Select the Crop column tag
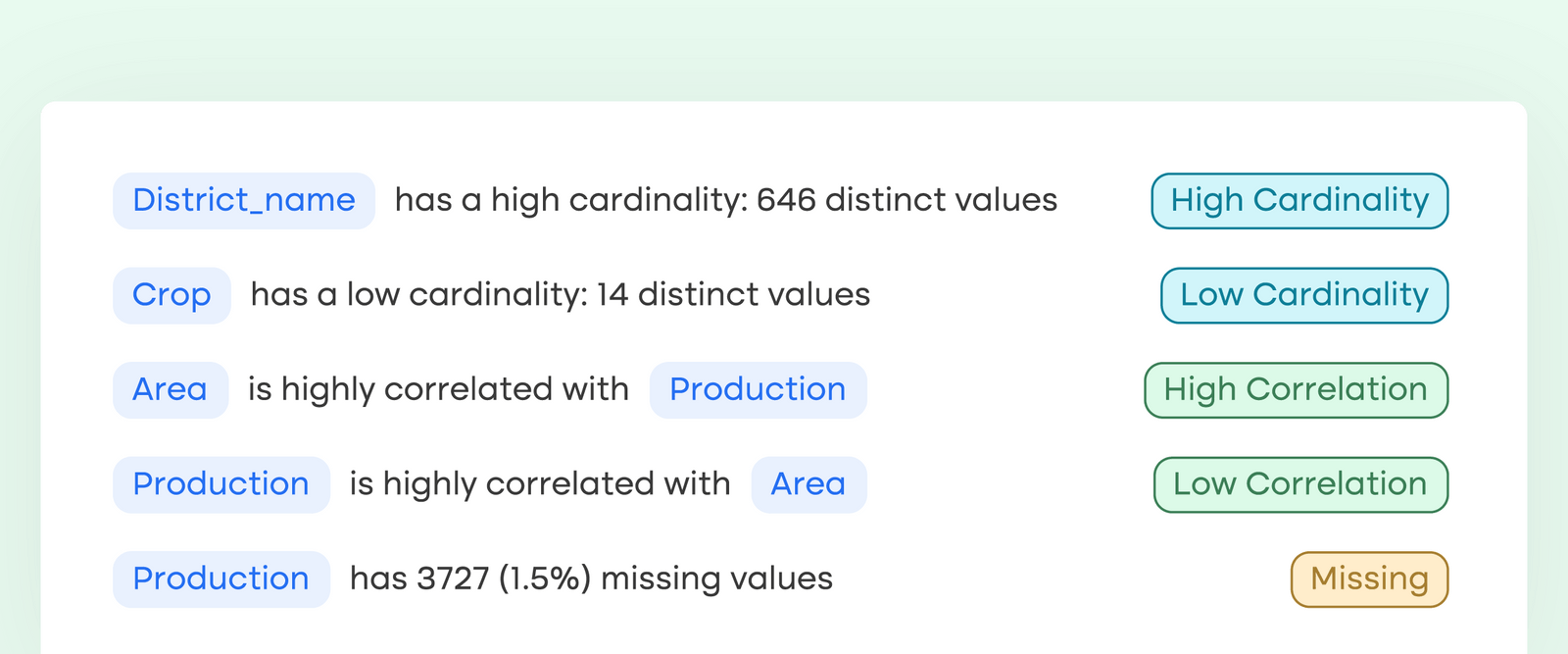 pyautogui.click(x=171, y=295)
